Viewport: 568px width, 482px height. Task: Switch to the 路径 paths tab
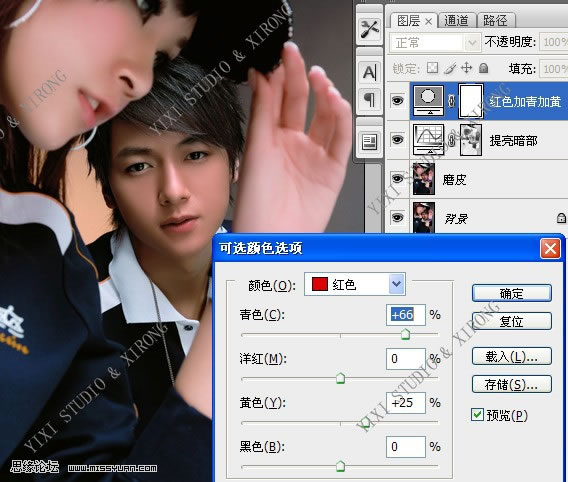pyautogui.click(x=495, y=21)
